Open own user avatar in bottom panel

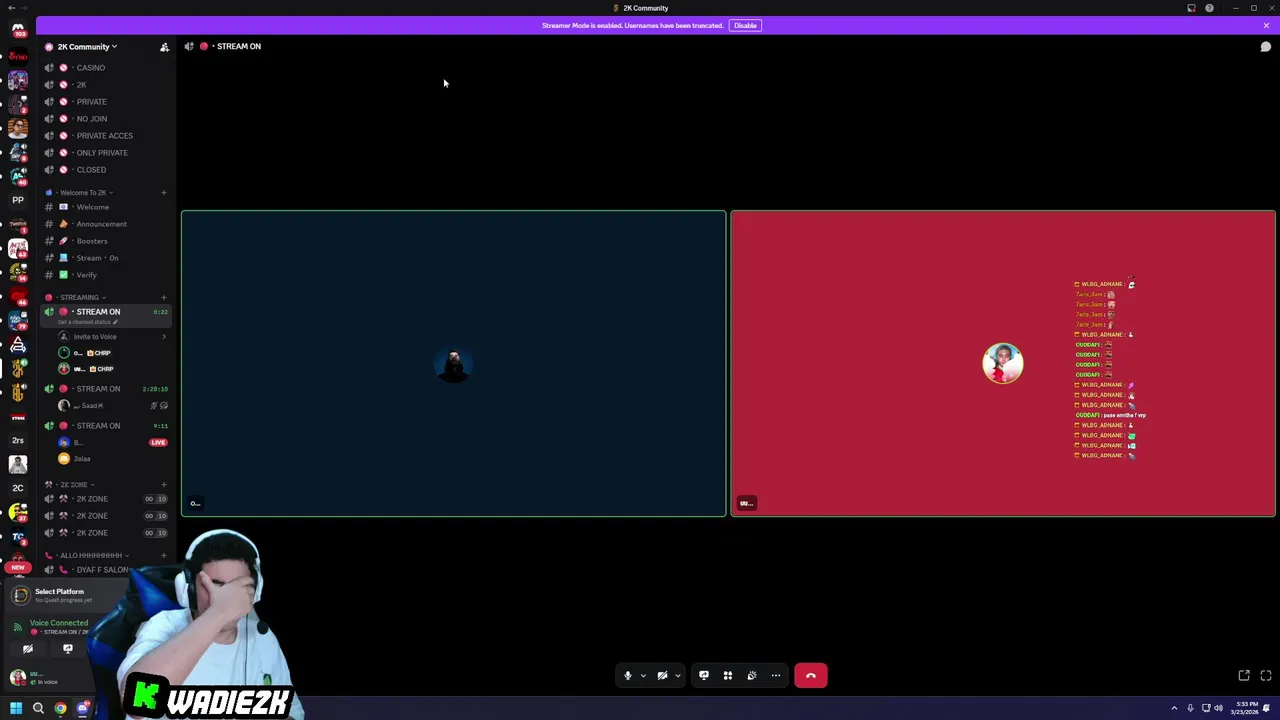point(18,677)
